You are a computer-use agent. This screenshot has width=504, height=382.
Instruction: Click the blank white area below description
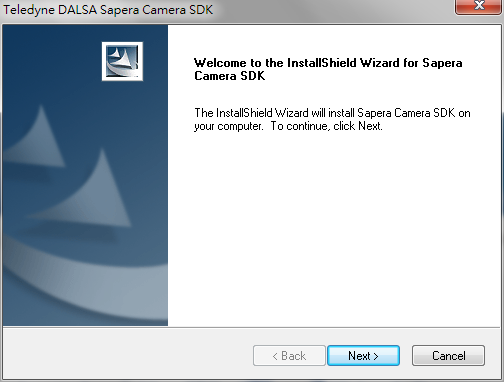click(333, 227)
